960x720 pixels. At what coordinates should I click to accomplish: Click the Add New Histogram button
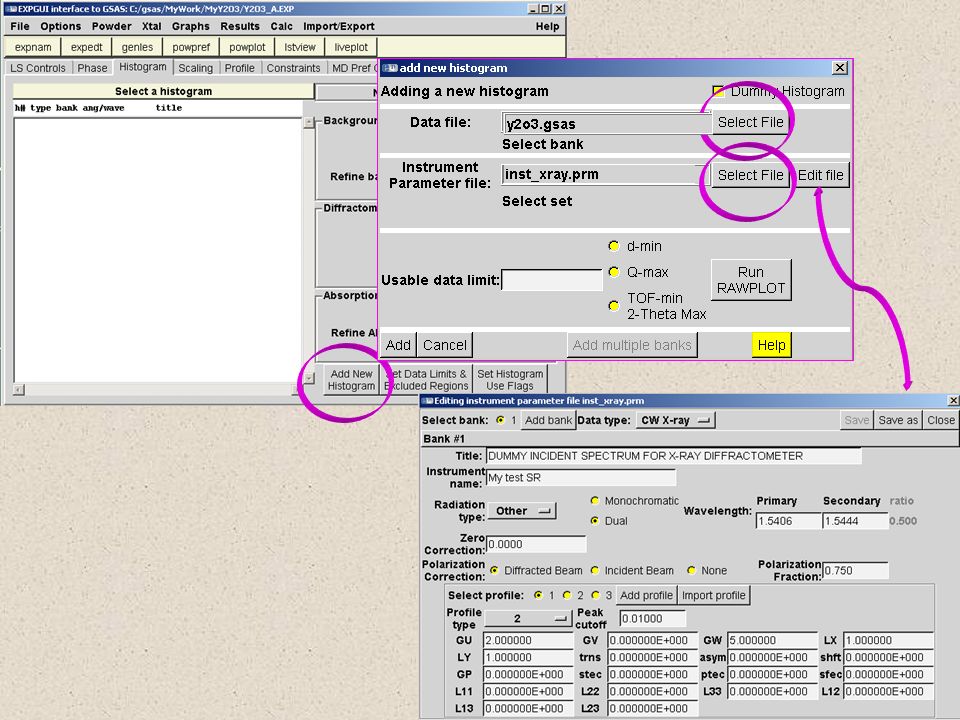click(x=351, y=380)
